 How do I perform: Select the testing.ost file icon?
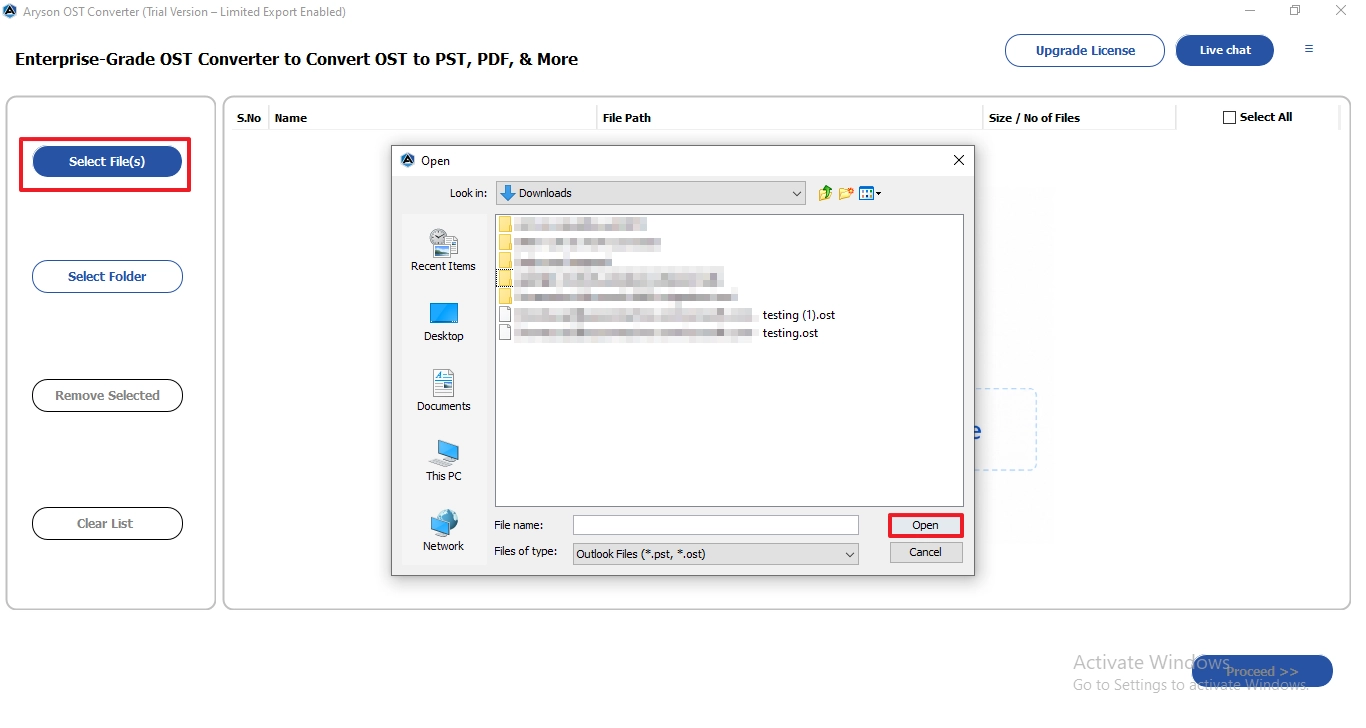tap(505, 332)
